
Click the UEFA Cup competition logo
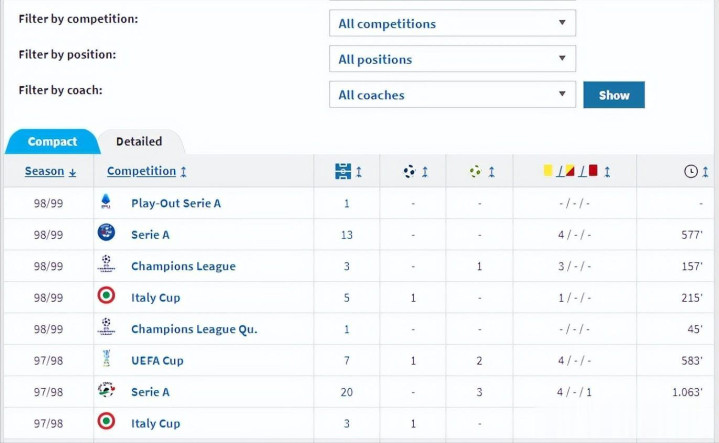[x=106, y=360]
